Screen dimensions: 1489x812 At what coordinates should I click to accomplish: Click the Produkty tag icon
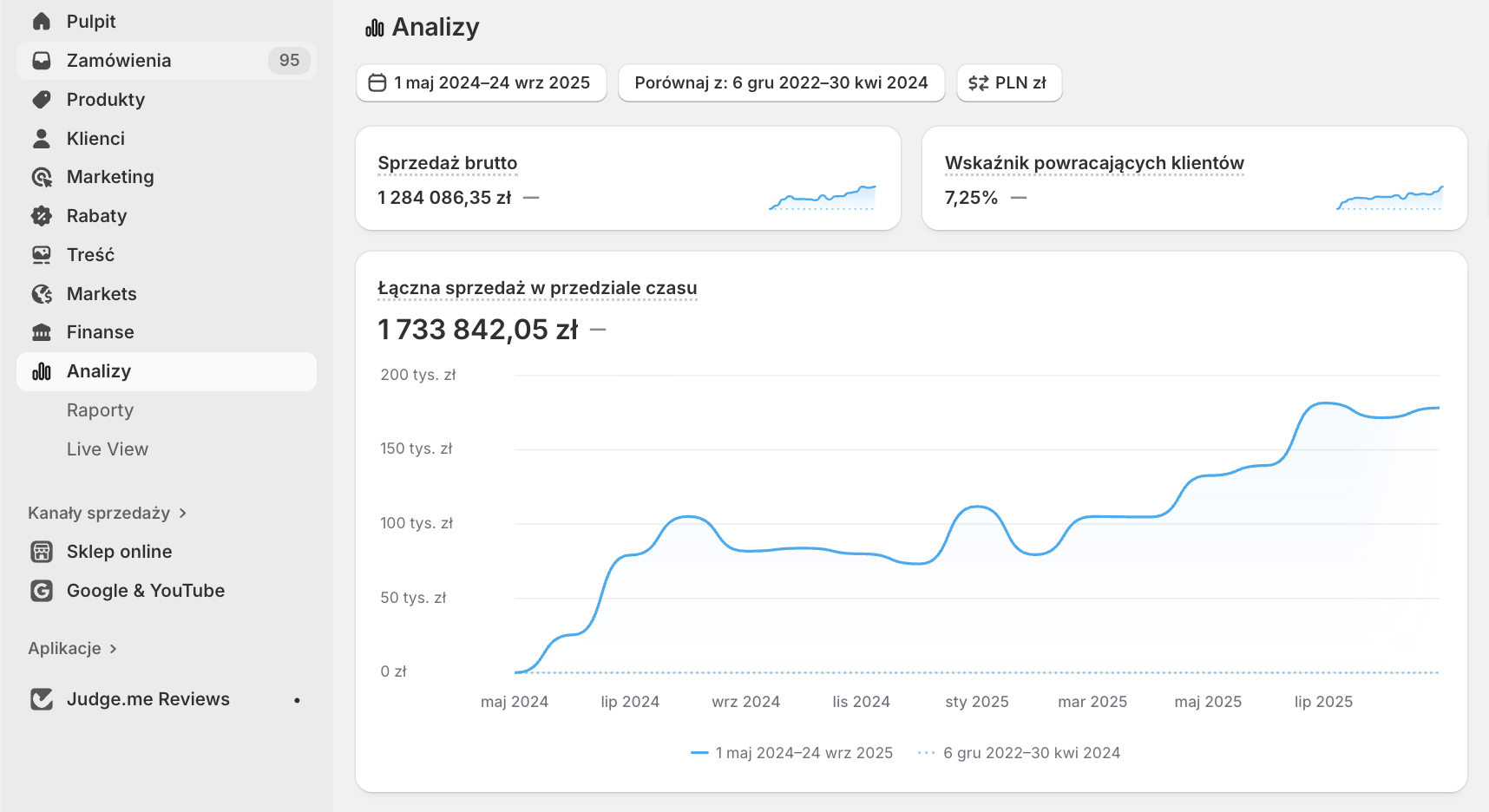[x=41, y=100]
